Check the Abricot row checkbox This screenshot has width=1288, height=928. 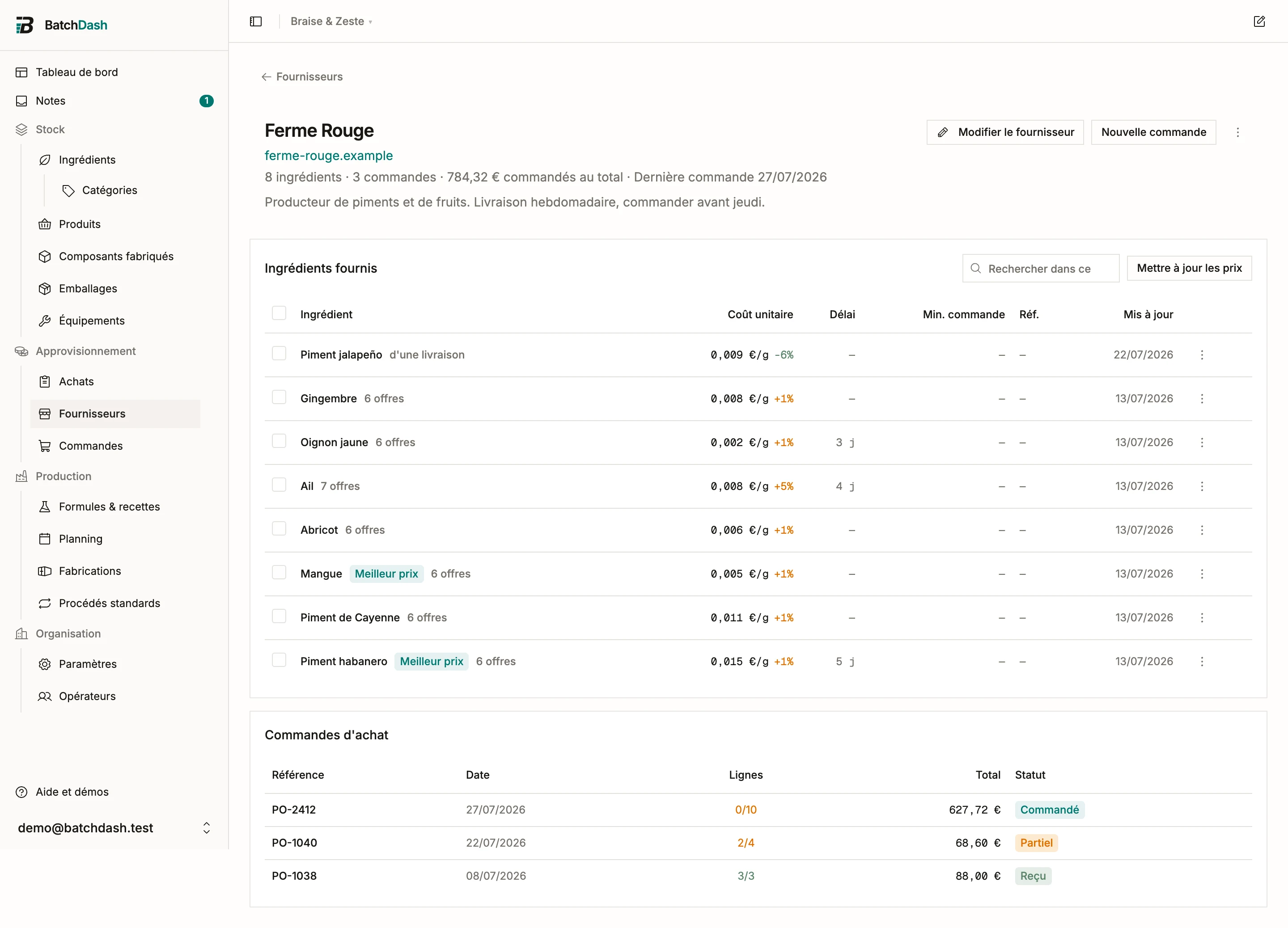279,528
